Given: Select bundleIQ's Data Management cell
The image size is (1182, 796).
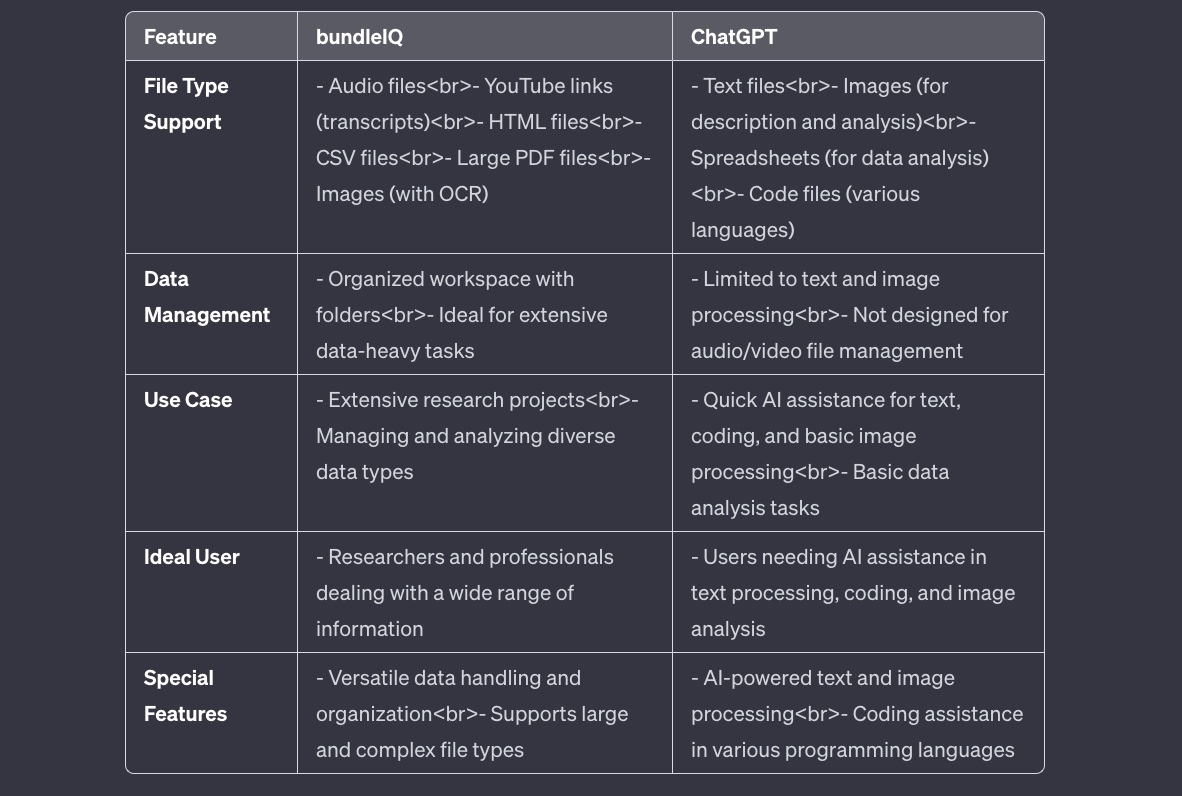Looking at the screenshot, I should [x=484, y=315].
